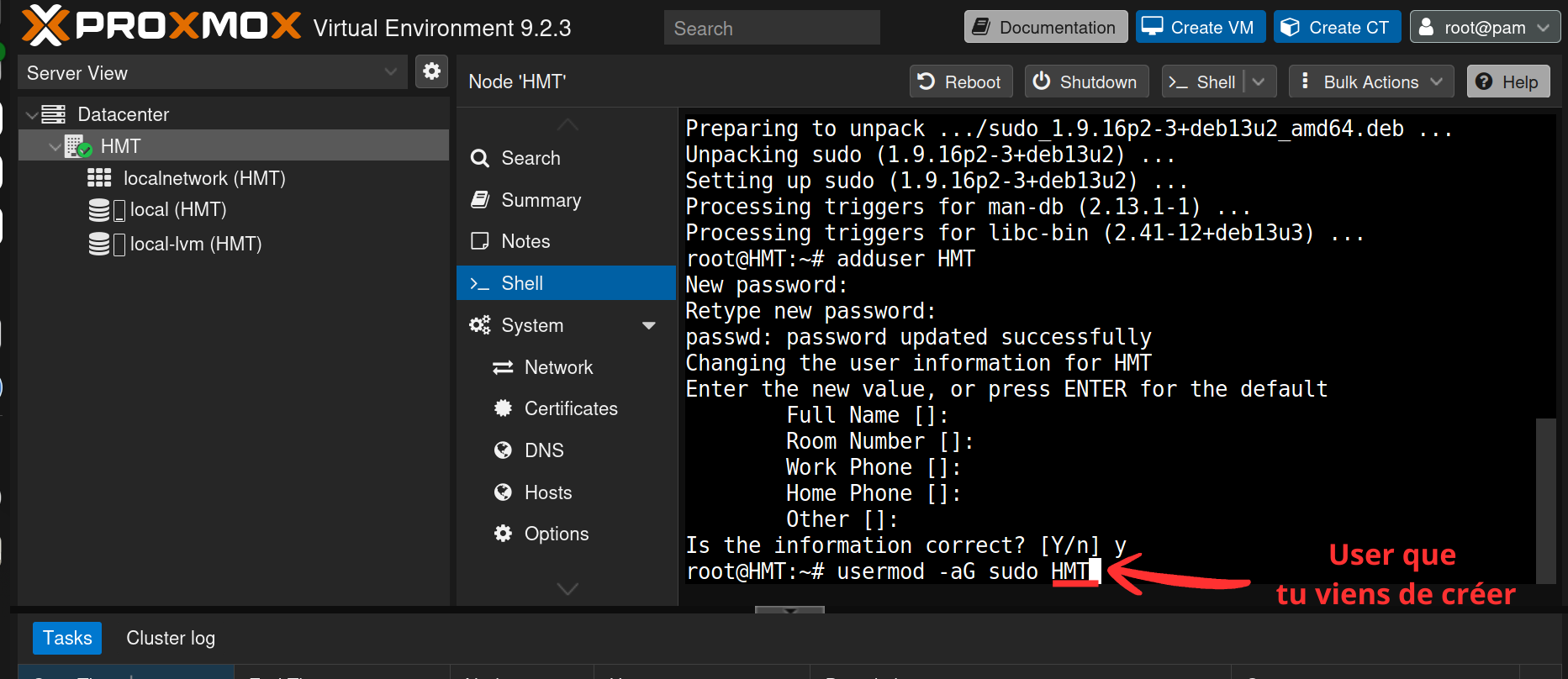Click the Help question mark icon
The image size is (1568, 679).
[x=1484, y=82]
